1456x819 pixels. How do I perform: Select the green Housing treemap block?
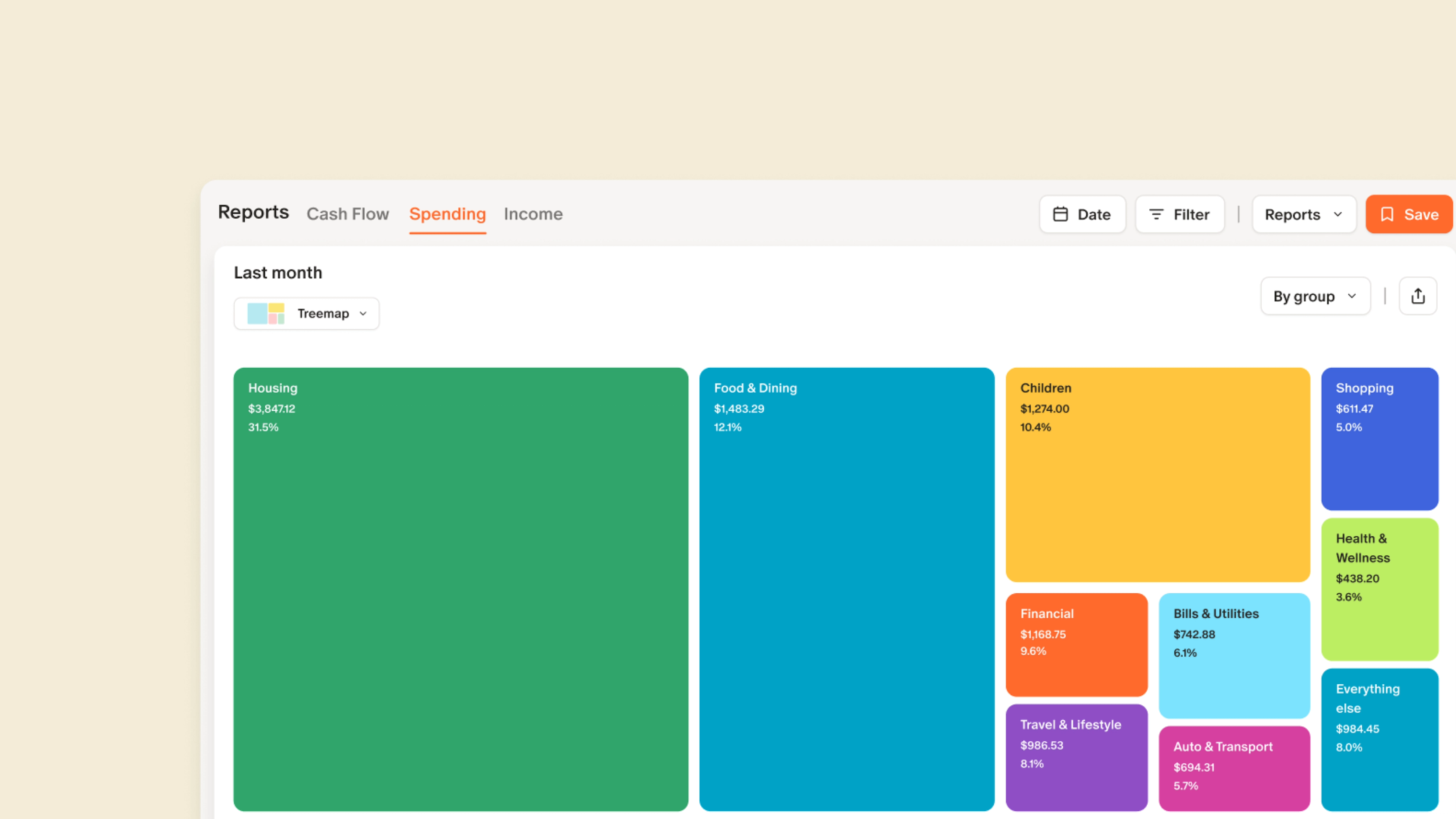pyautogui.click(x=461, y=589)
